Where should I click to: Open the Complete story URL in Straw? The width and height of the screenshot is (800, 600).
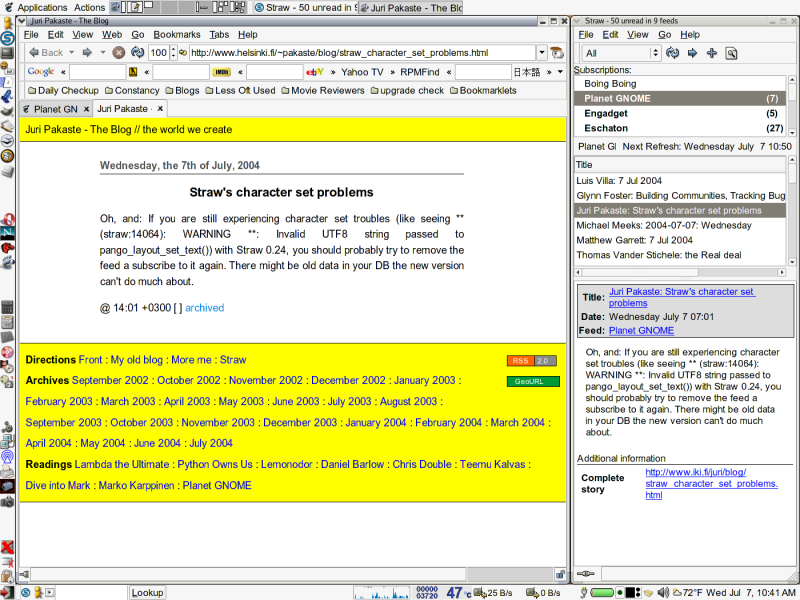711,484
